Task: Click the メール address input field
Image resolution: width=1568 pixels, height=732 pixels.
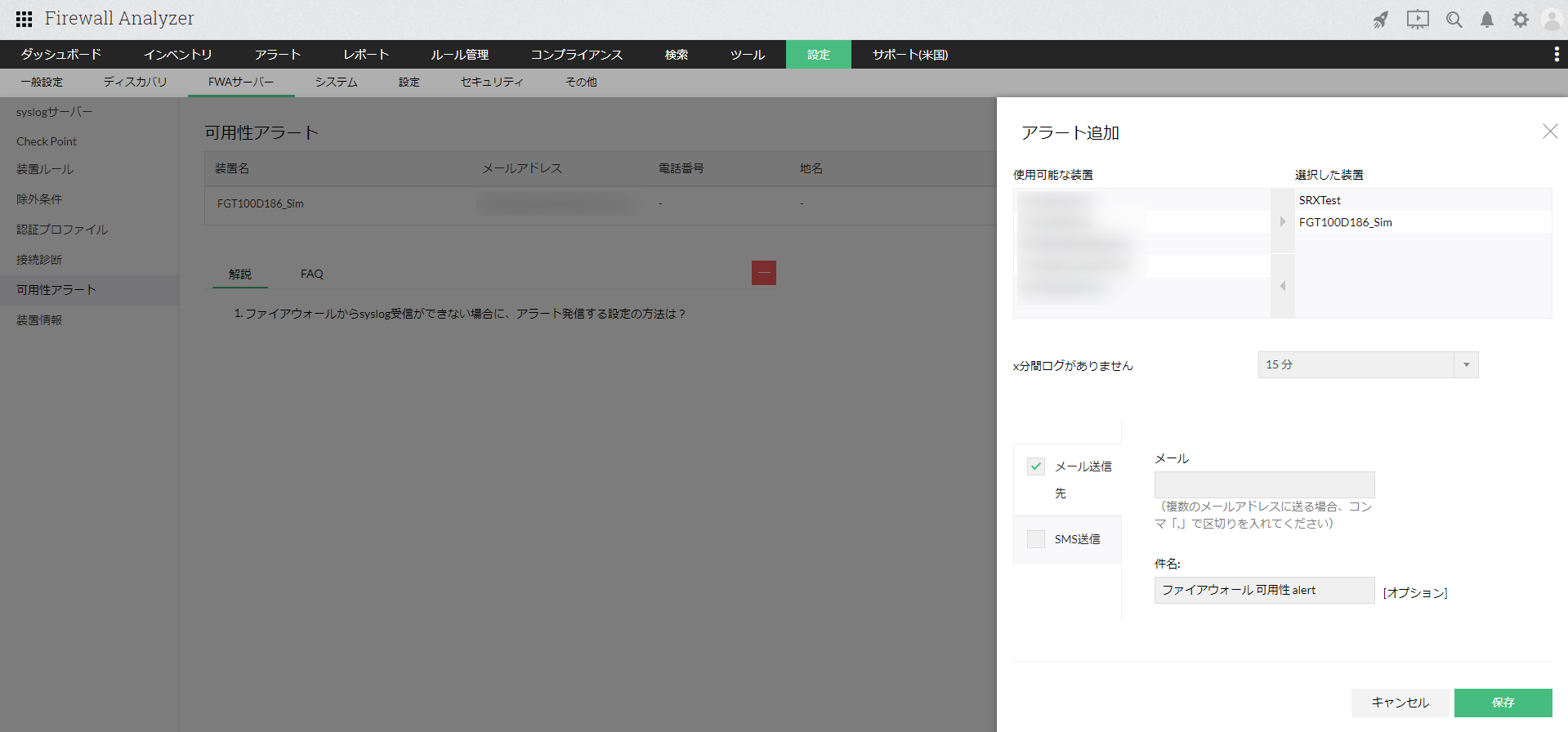Action: 1264,484
